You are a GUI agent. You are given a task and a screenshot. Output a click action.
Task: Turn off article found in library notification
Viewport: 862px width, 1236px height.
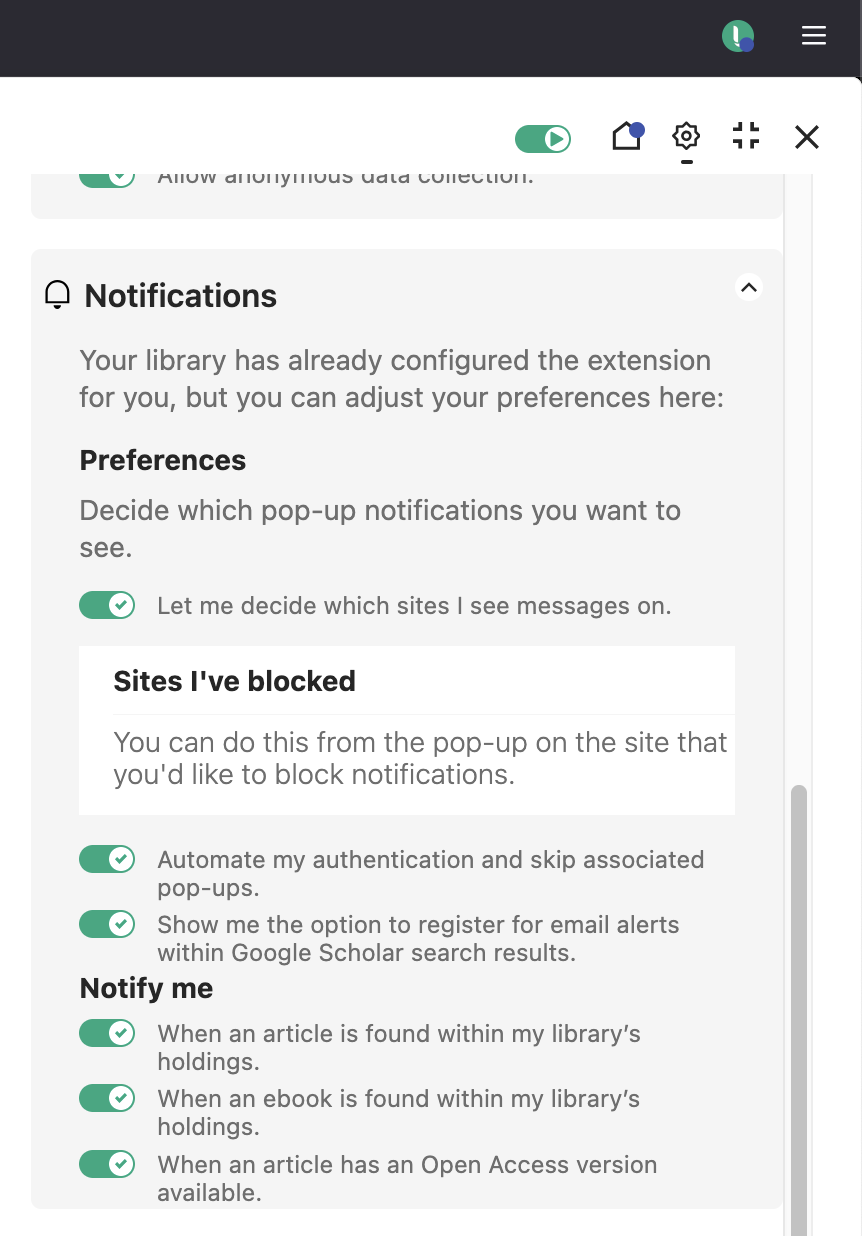[x=107, y=1033]
